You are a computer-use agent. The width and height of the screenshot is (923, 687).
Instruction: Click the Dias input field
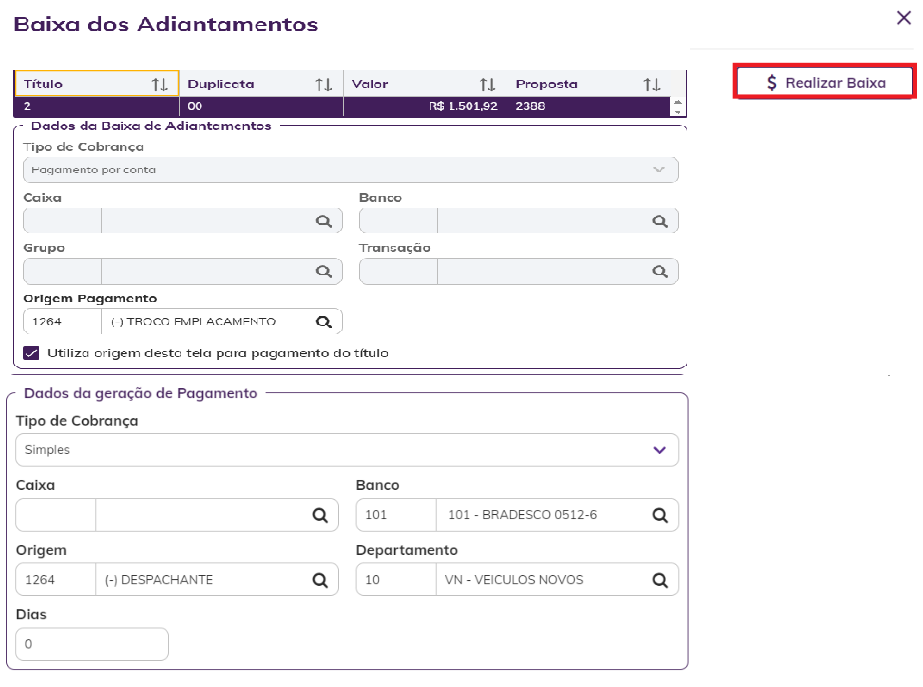92,644
